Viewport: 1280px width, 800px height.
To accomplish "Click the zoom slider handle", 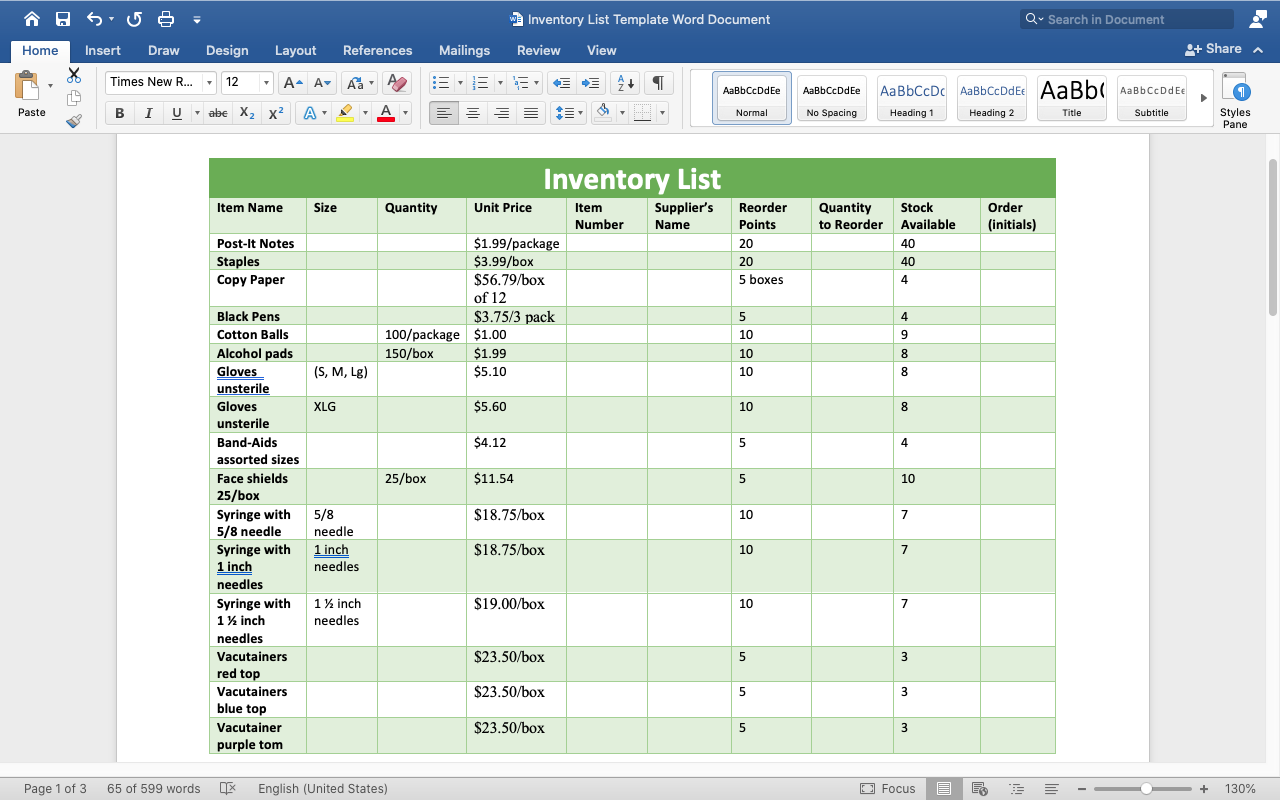I will [1146, 788].
